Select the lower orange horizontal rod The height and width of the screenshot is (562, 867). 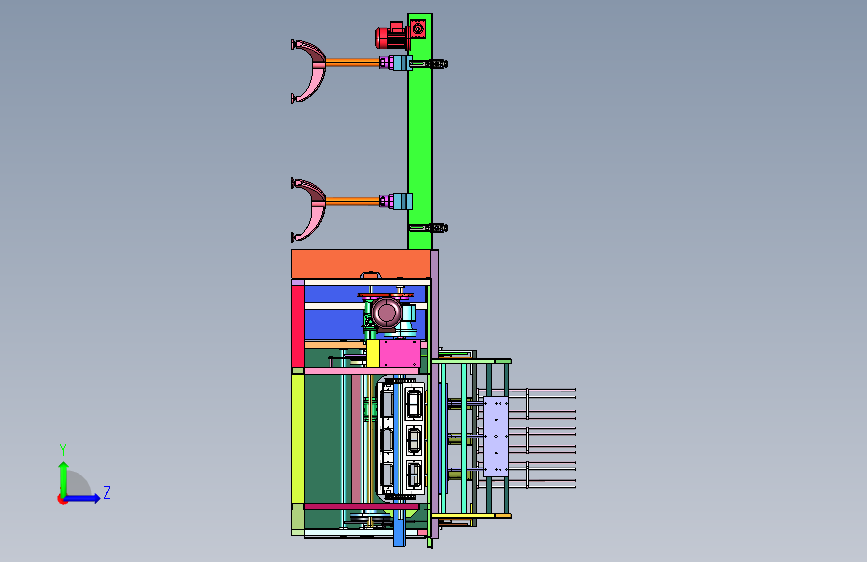tap(353, 201)
